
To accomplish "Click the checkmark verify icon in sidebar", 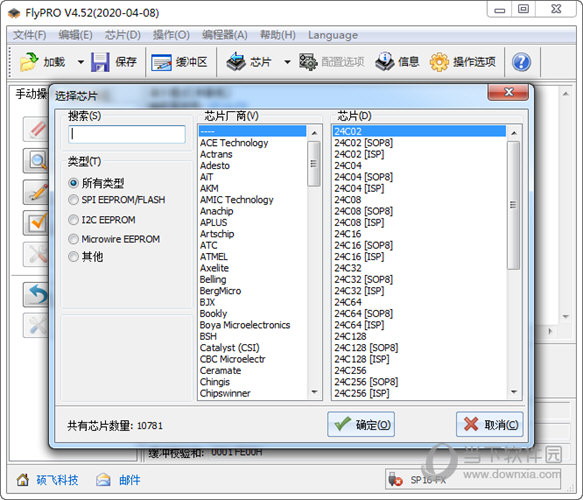I will (x=36, y=223).
